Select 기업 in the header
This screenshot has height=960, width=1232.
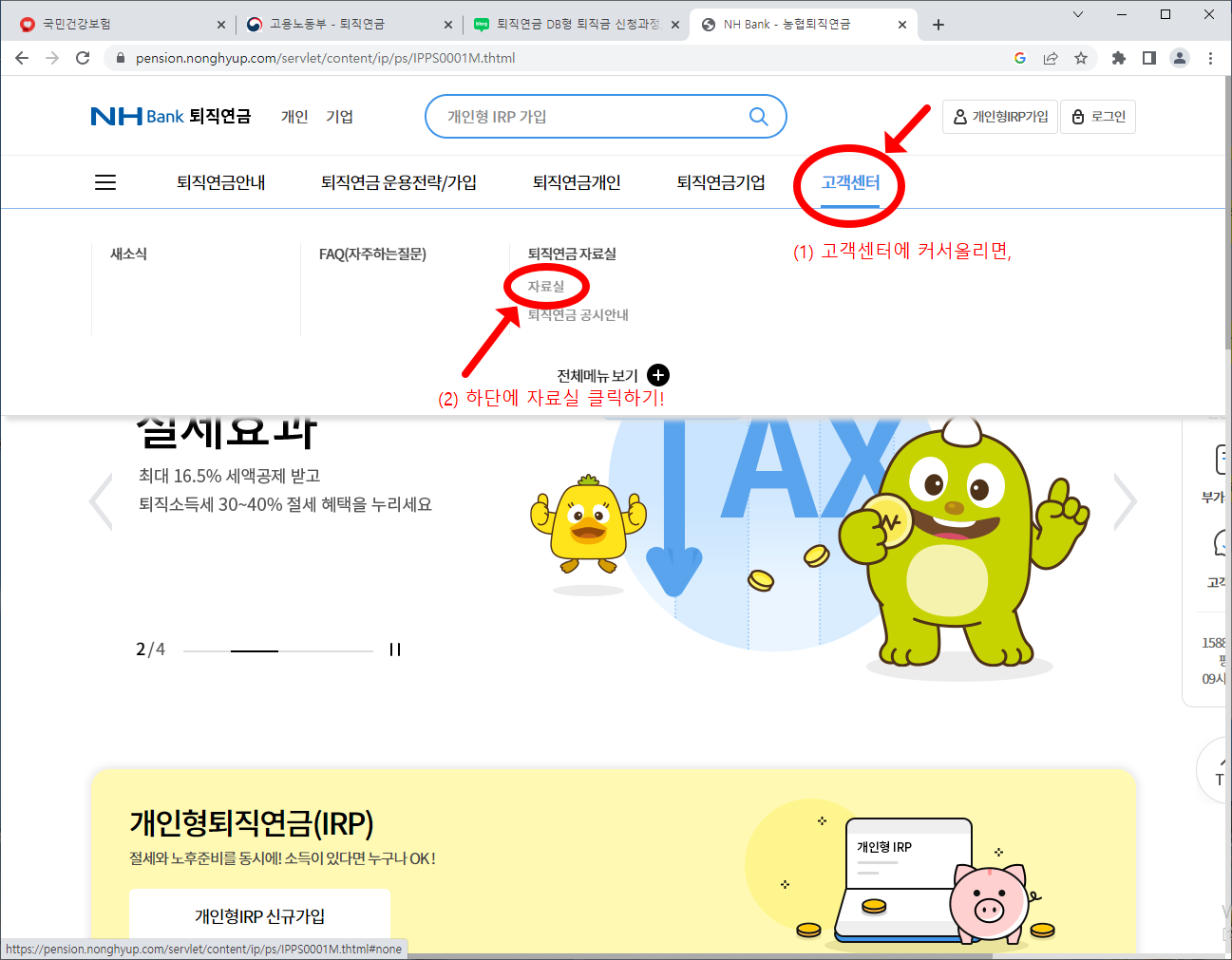(340, 117)
